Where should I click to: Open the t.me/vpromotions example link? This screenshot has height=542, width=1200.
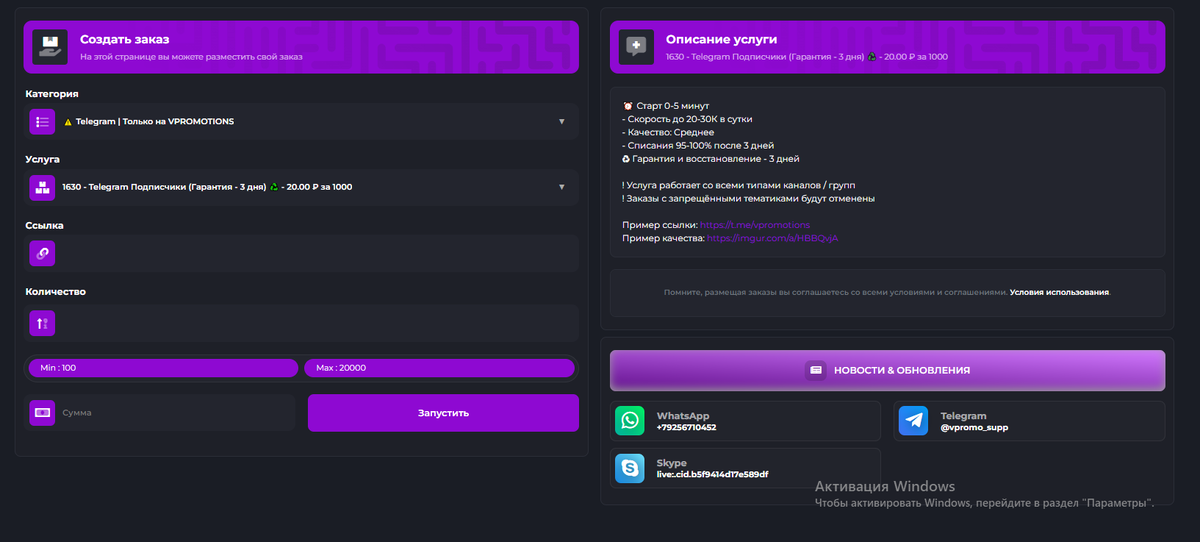pos(755,225)
